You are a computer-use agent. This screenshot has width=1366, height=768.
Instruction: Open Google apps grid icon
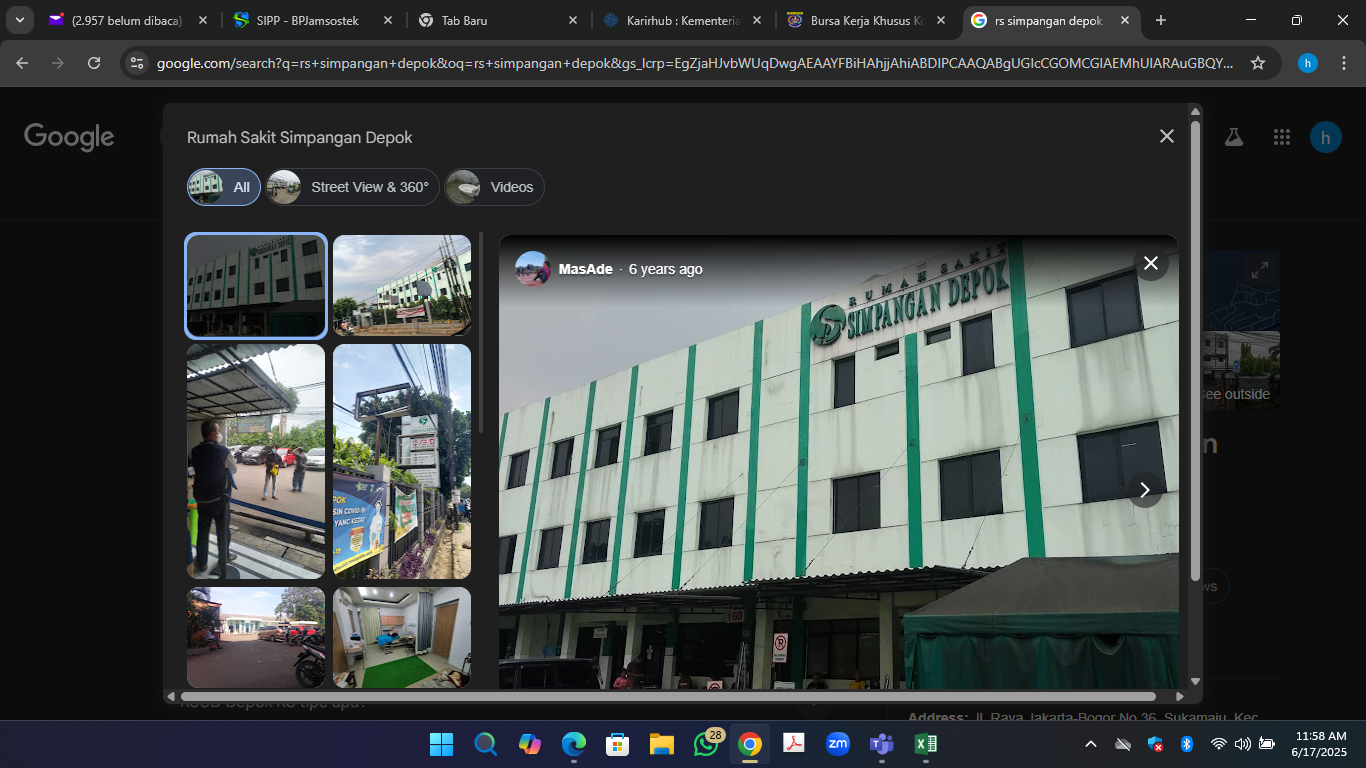pyautogui.click(x=1282, y=137)
